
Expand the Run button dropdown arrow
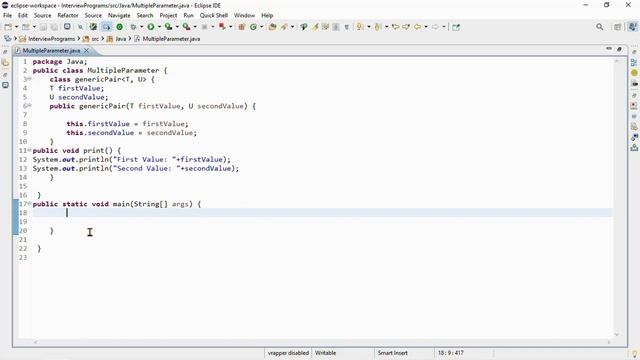pos(159,27)
